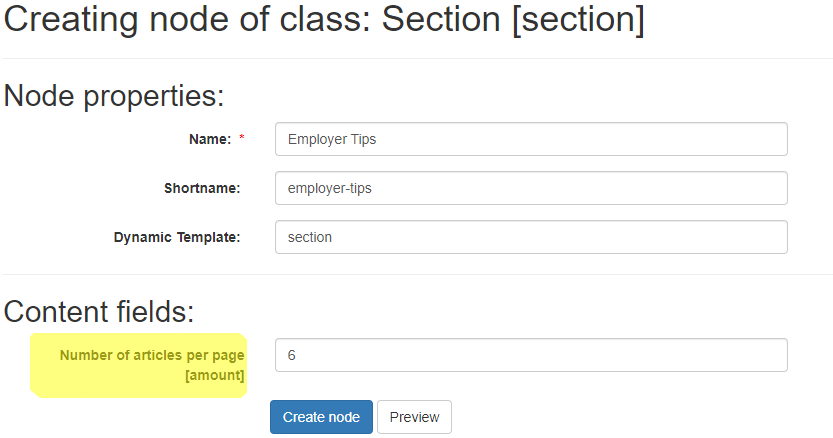Click the Content fields heading
This screenshot has height=438, width=833.
[x=99, y=311]
